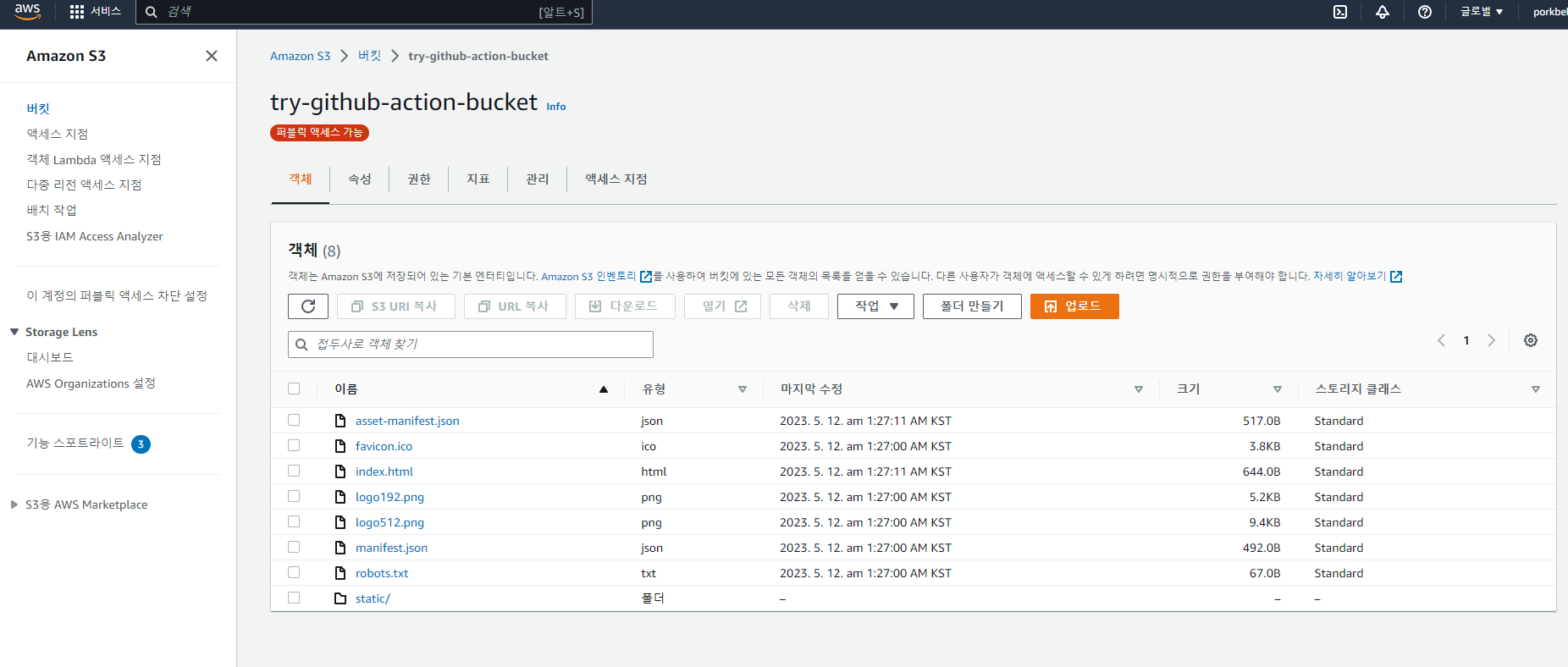The image size is (1568, 667).
Task: Go to previous page of objects
Action: pos(1441,340)
